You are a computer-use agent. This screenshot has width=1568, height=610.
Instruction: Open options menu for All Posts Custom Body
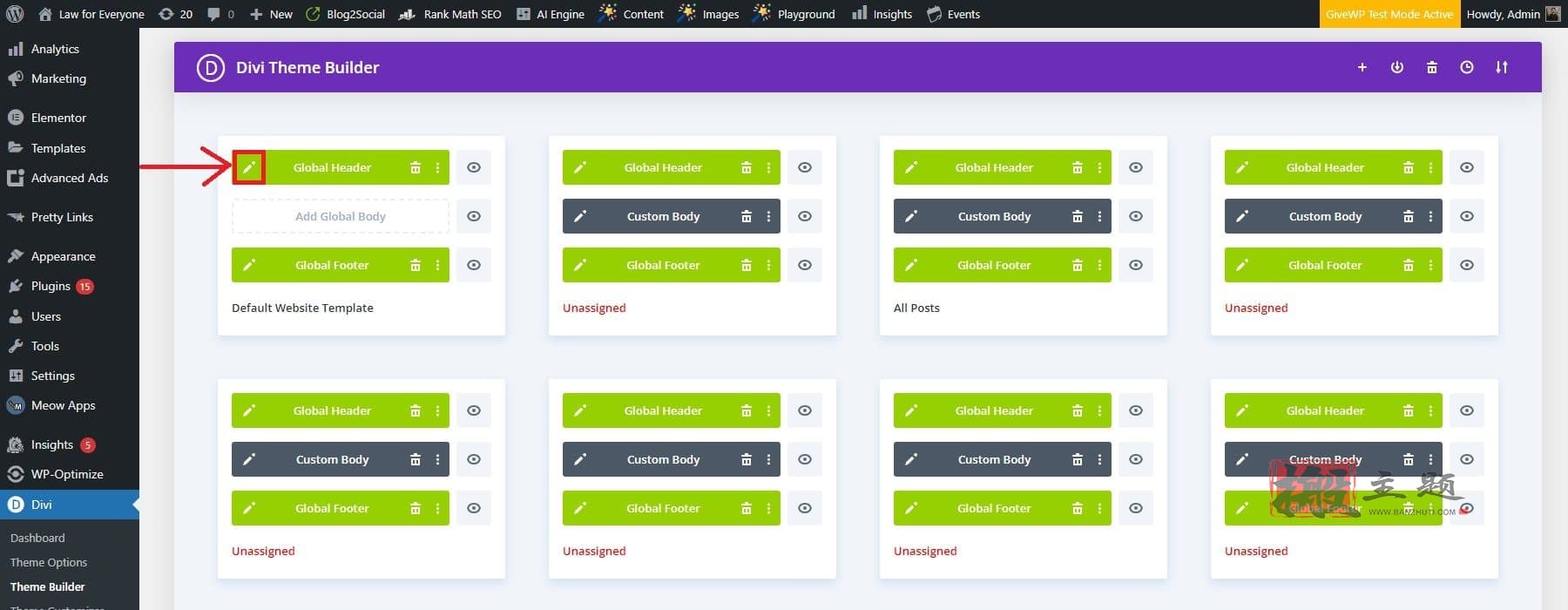(x=1099, y=216)
